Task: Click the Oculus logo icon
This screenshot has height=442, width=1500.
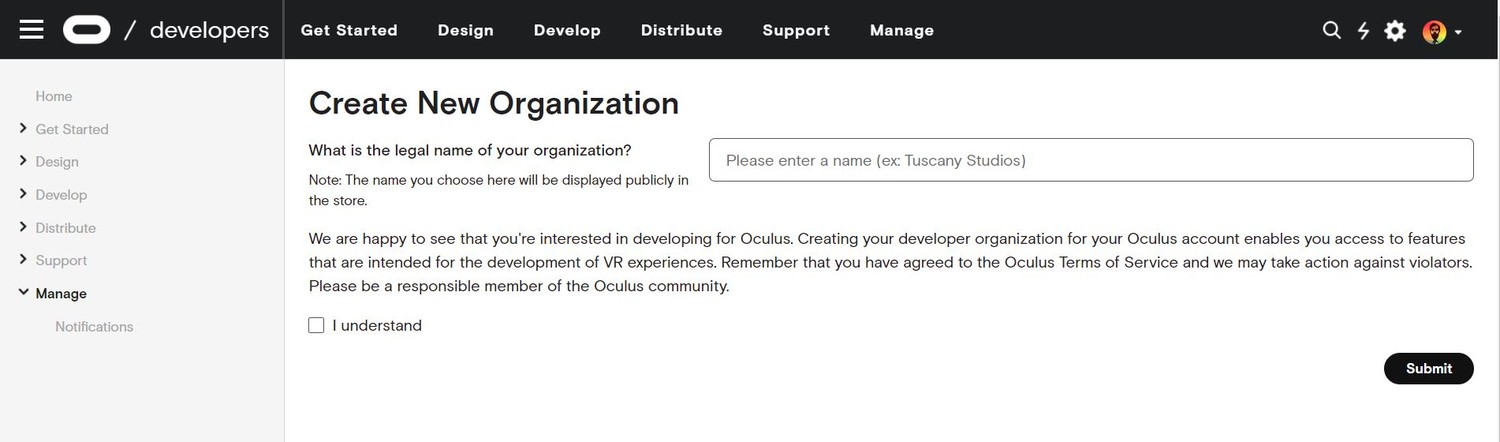Action: [87, 30]
